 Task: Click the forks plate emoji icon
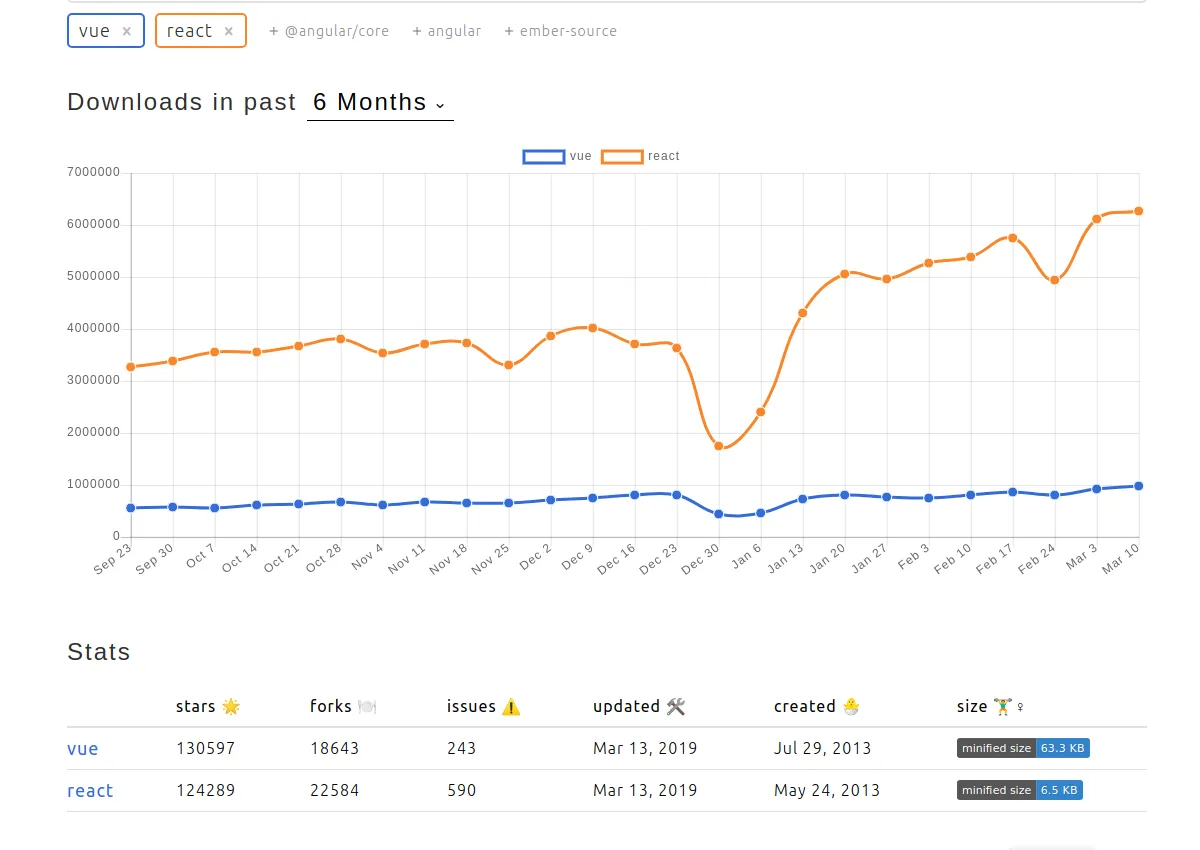click(367, 707)
